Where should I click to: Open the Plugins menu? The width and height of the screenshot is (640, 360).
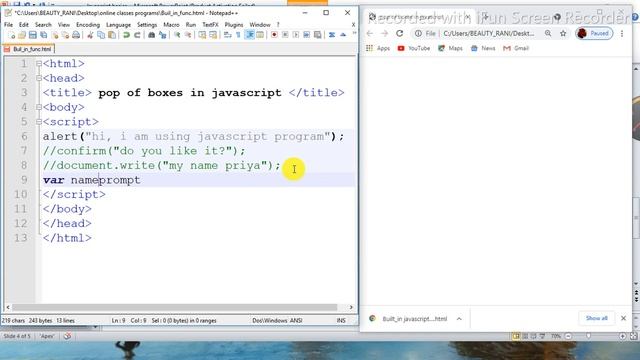click(x=234, y=25)
